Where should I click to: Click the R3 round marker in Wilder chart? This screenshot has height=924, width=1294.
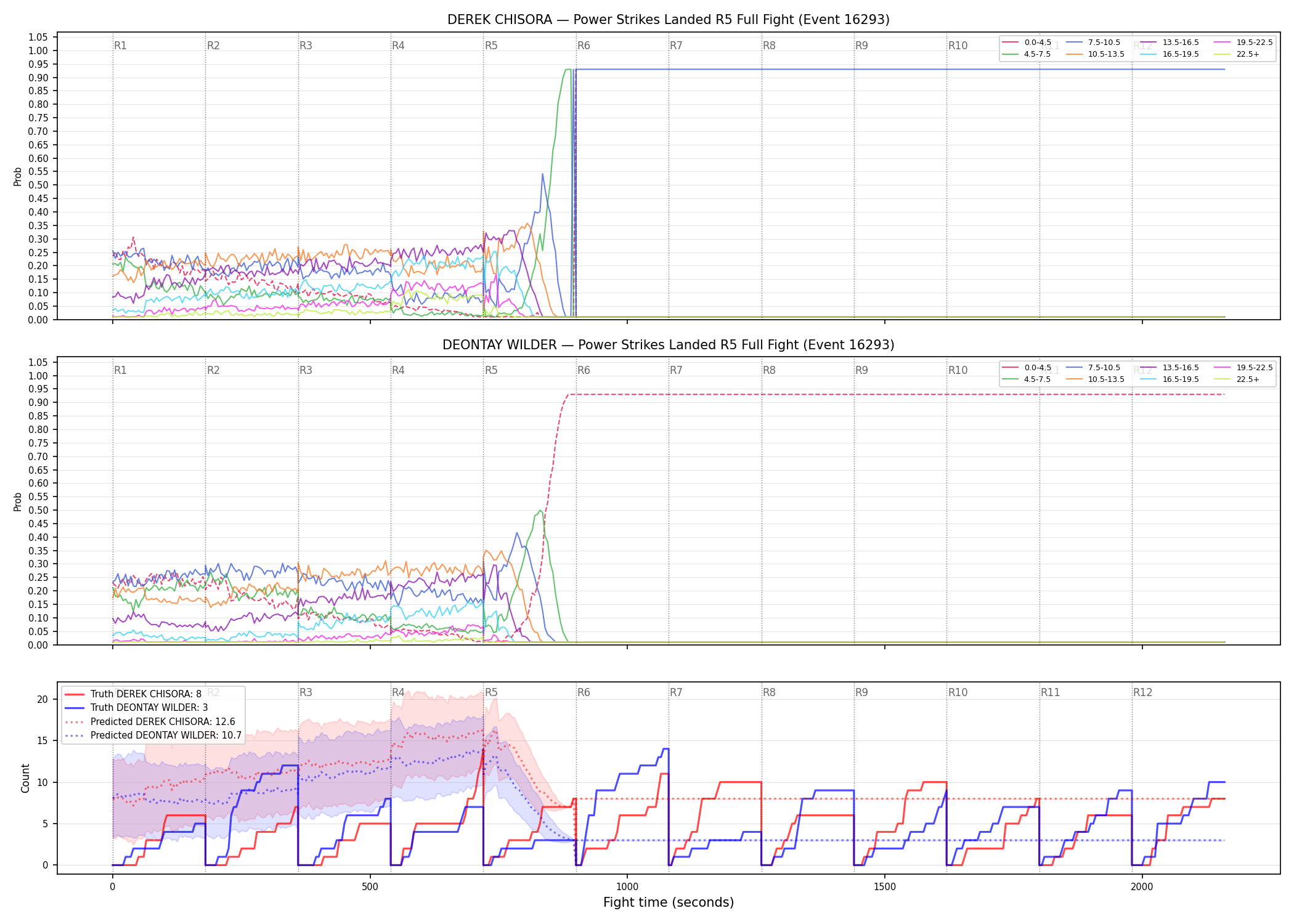coord(306,370)
